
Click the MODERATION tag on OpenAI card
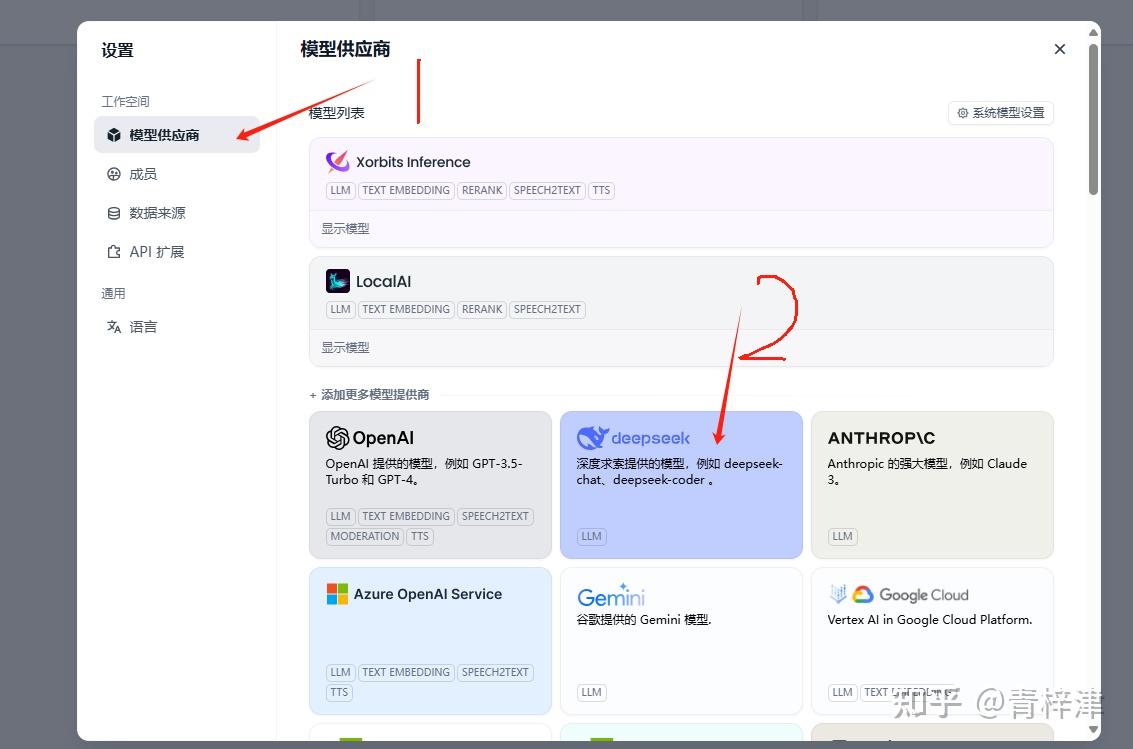point(365,536)
